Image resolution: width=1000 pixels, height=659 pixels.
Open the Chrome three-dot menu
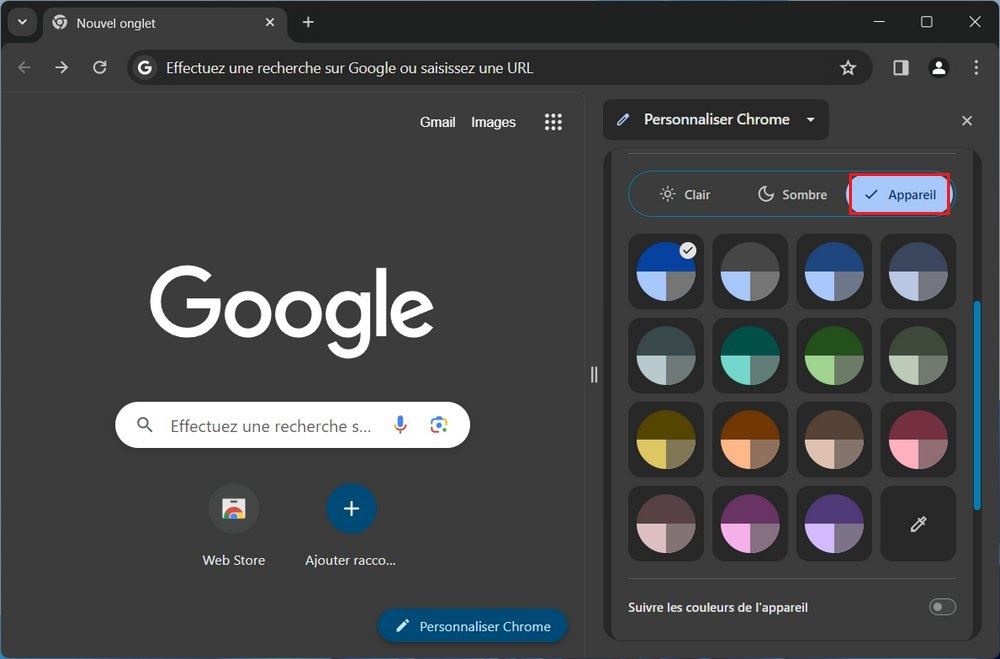click(x=976, y=68)
